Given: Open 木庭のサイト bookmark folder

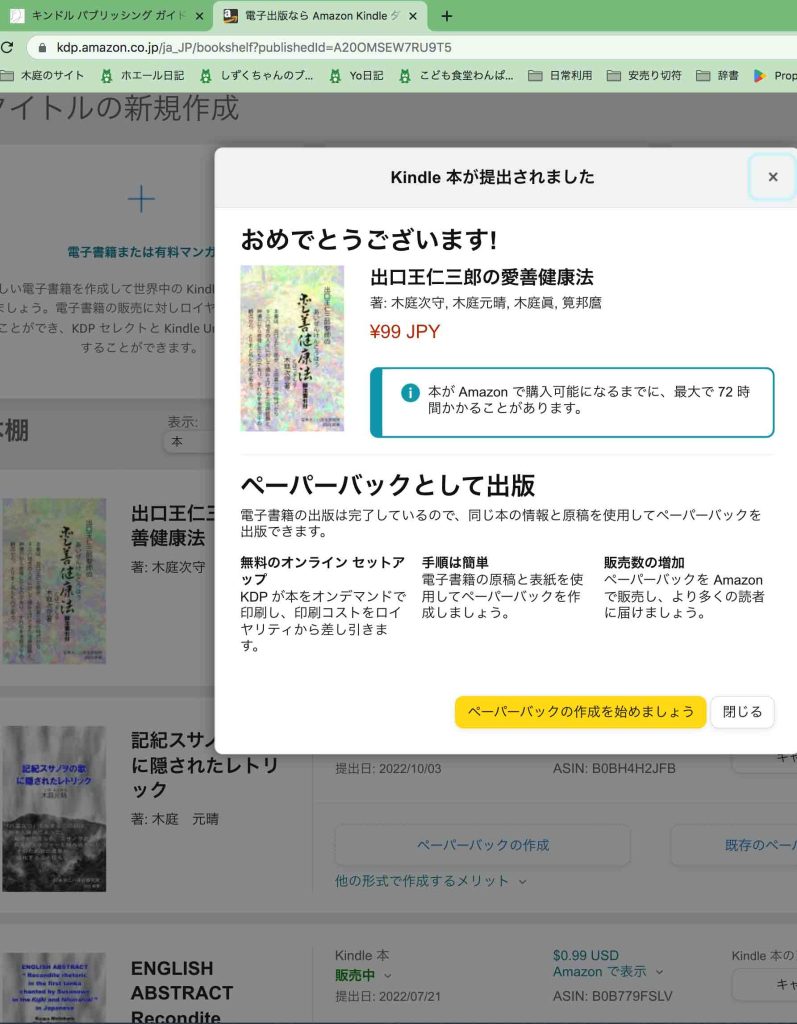Looking at the screenshot, I should coord(43,76).
